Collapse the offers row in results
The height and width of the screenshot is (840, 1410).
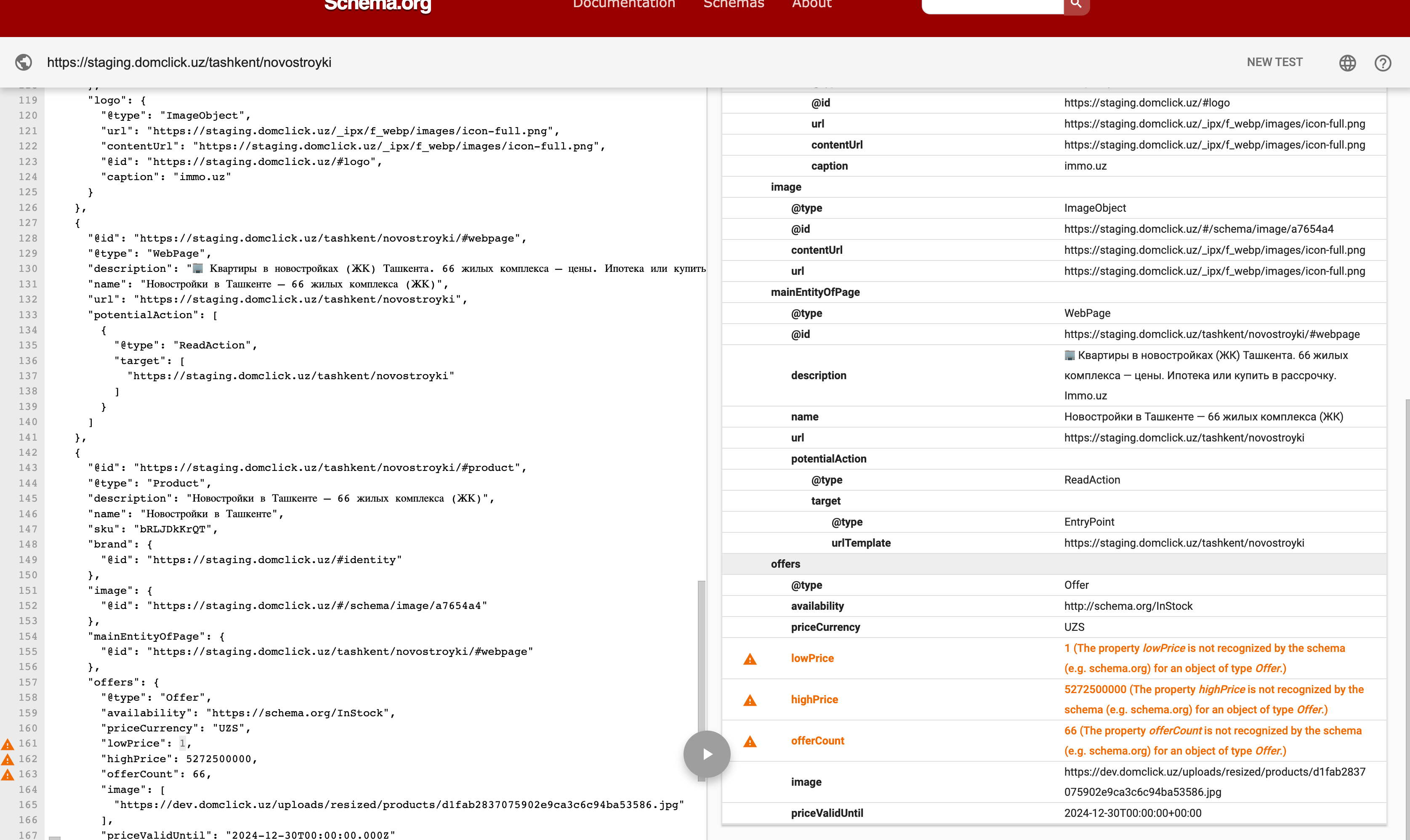[785, 564]
